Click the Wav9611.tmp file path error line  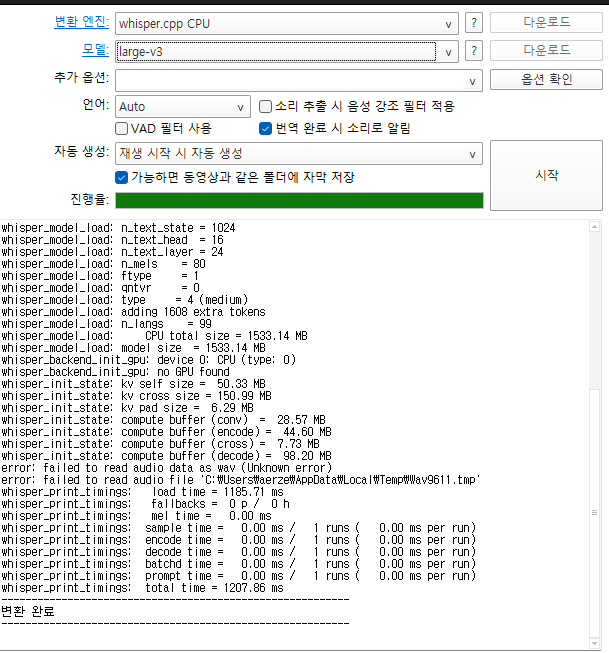click(x=241, y=480)
